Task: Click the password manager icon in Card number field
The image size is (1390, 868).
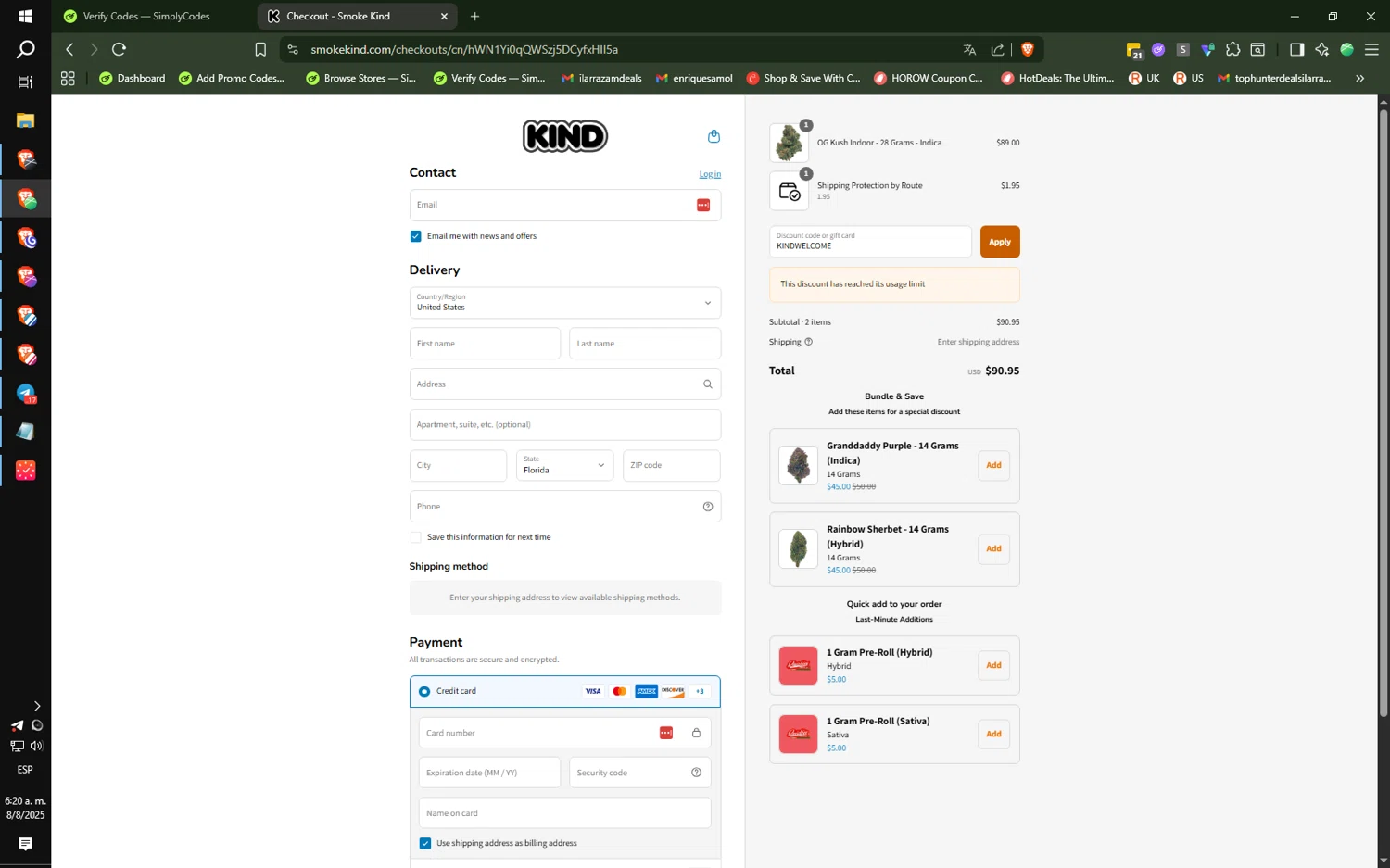Action: pos(665,733)
